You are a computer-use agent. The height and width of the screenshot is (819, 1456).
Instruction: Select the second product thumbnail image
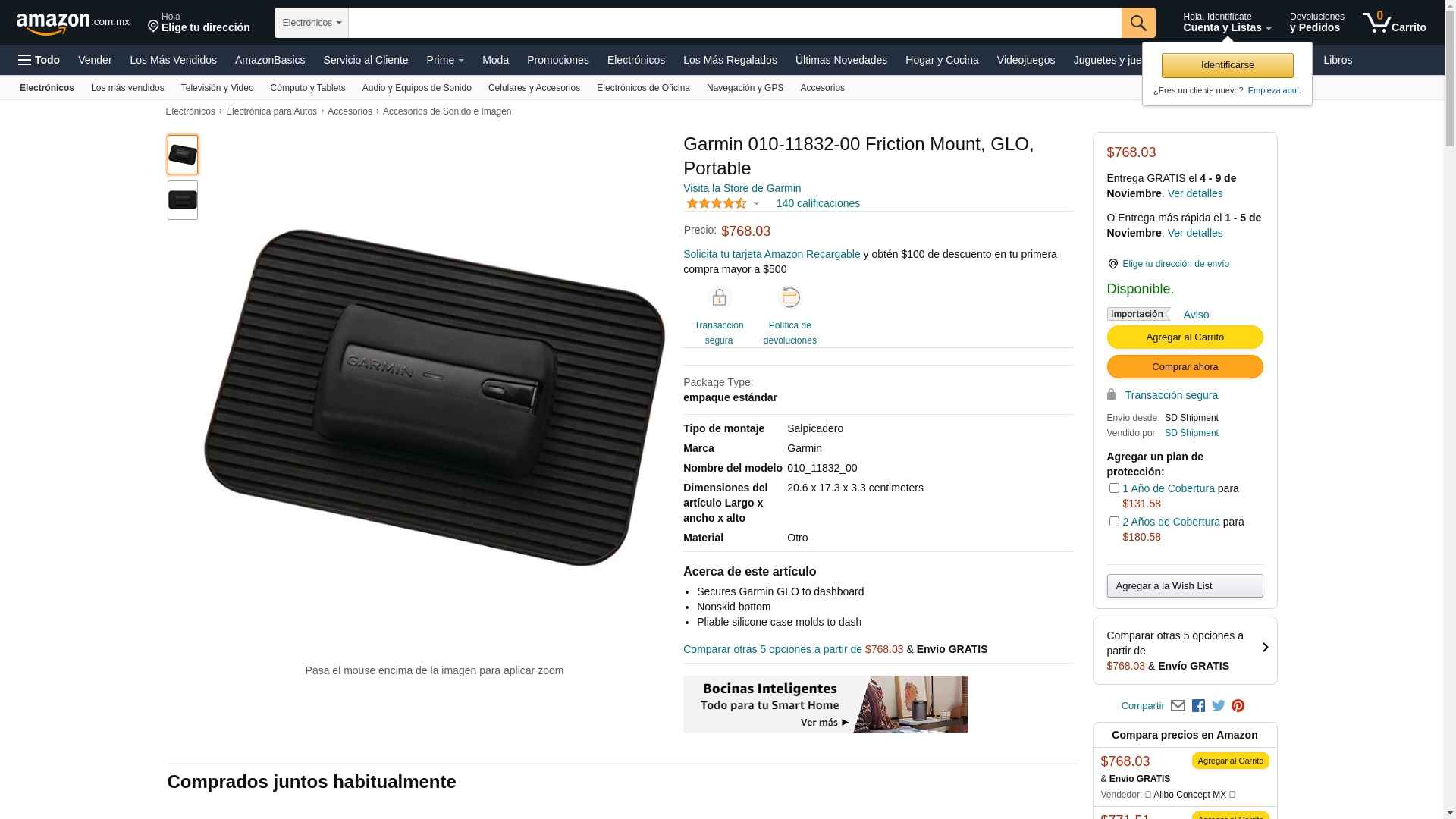click(x=183, y=200)
